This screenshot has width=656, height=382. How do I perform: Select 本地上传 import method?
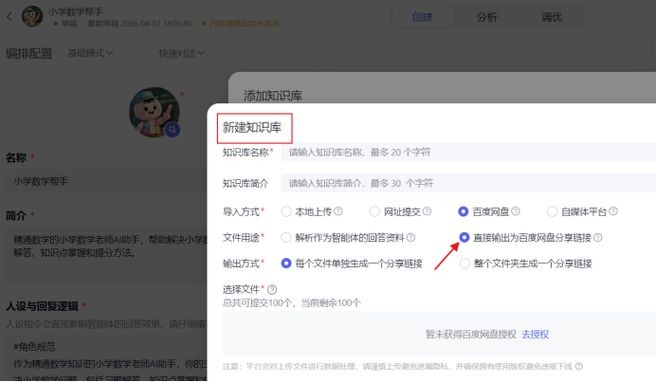coord(286,212)
